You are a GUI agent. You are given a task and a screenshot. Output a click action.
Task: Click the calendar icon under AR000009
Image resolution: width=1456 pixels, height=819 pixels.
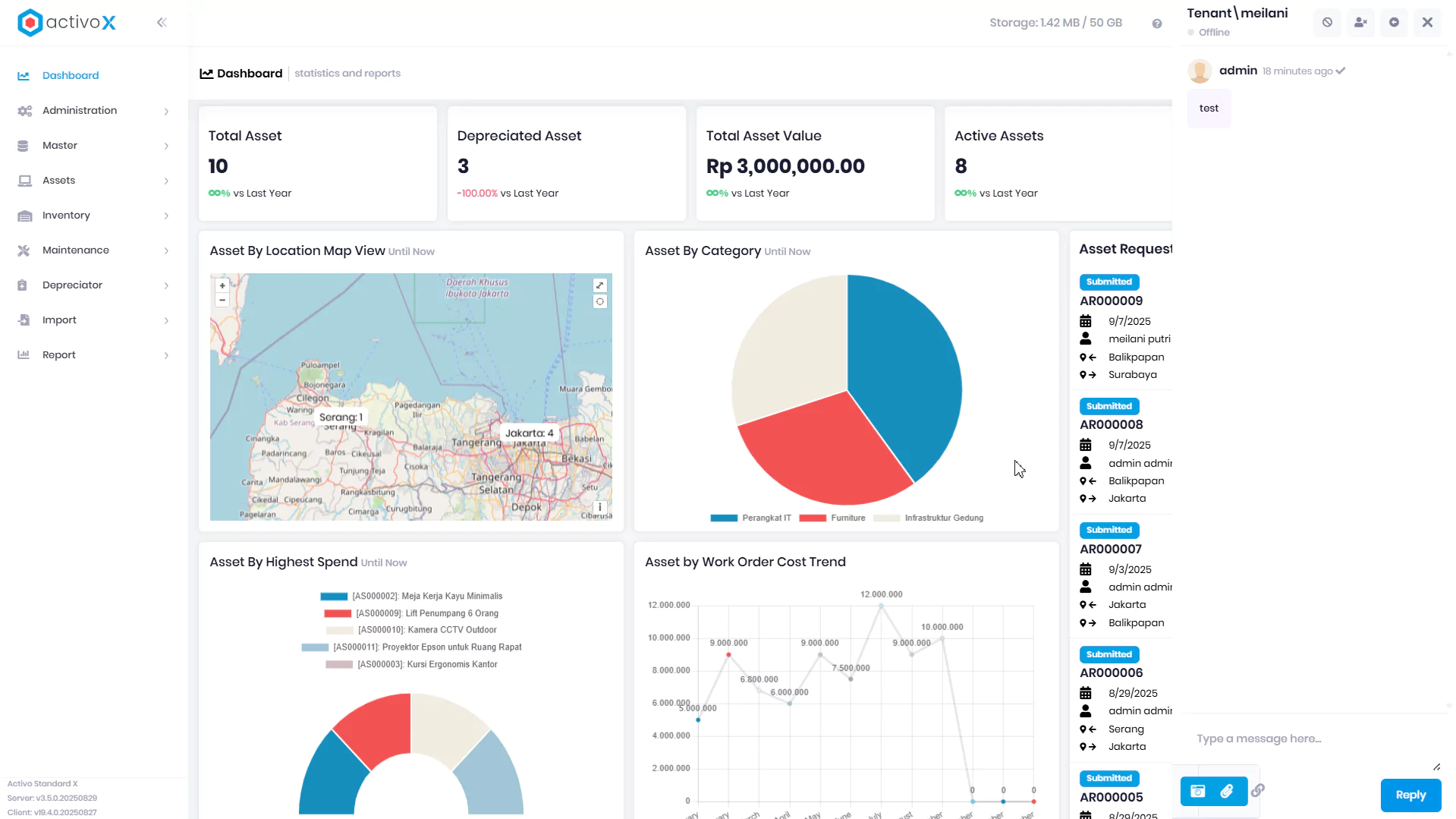pyautogui.click(x=1086, y=321)
